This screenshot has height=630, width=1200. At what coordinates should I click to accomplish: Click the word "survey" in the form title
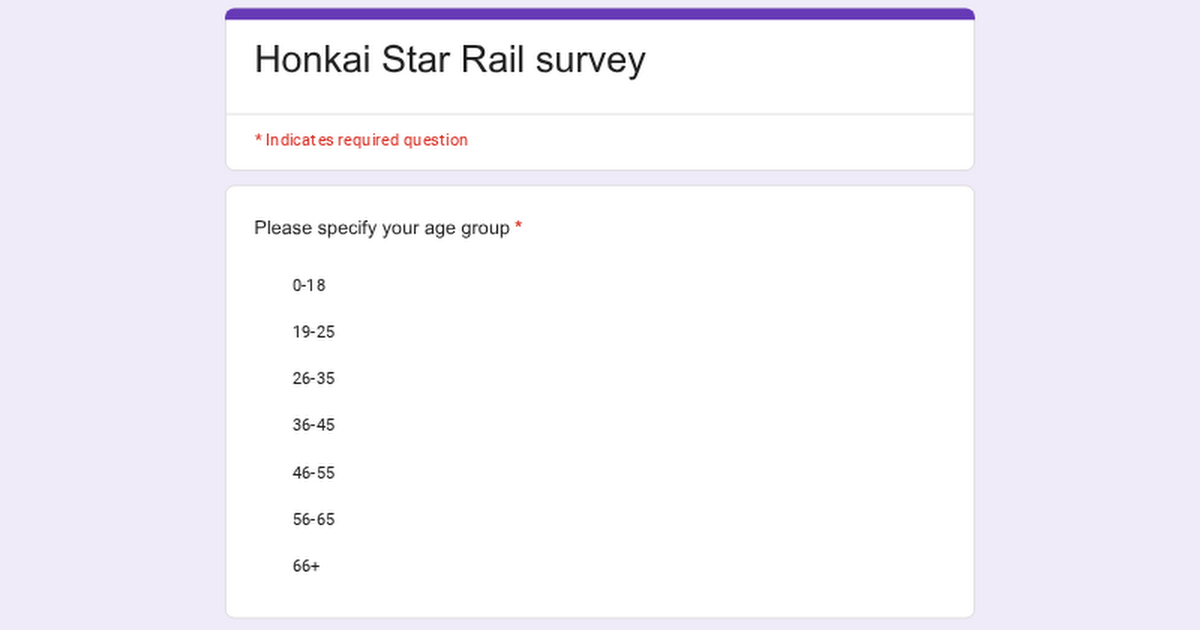[590, 60]
